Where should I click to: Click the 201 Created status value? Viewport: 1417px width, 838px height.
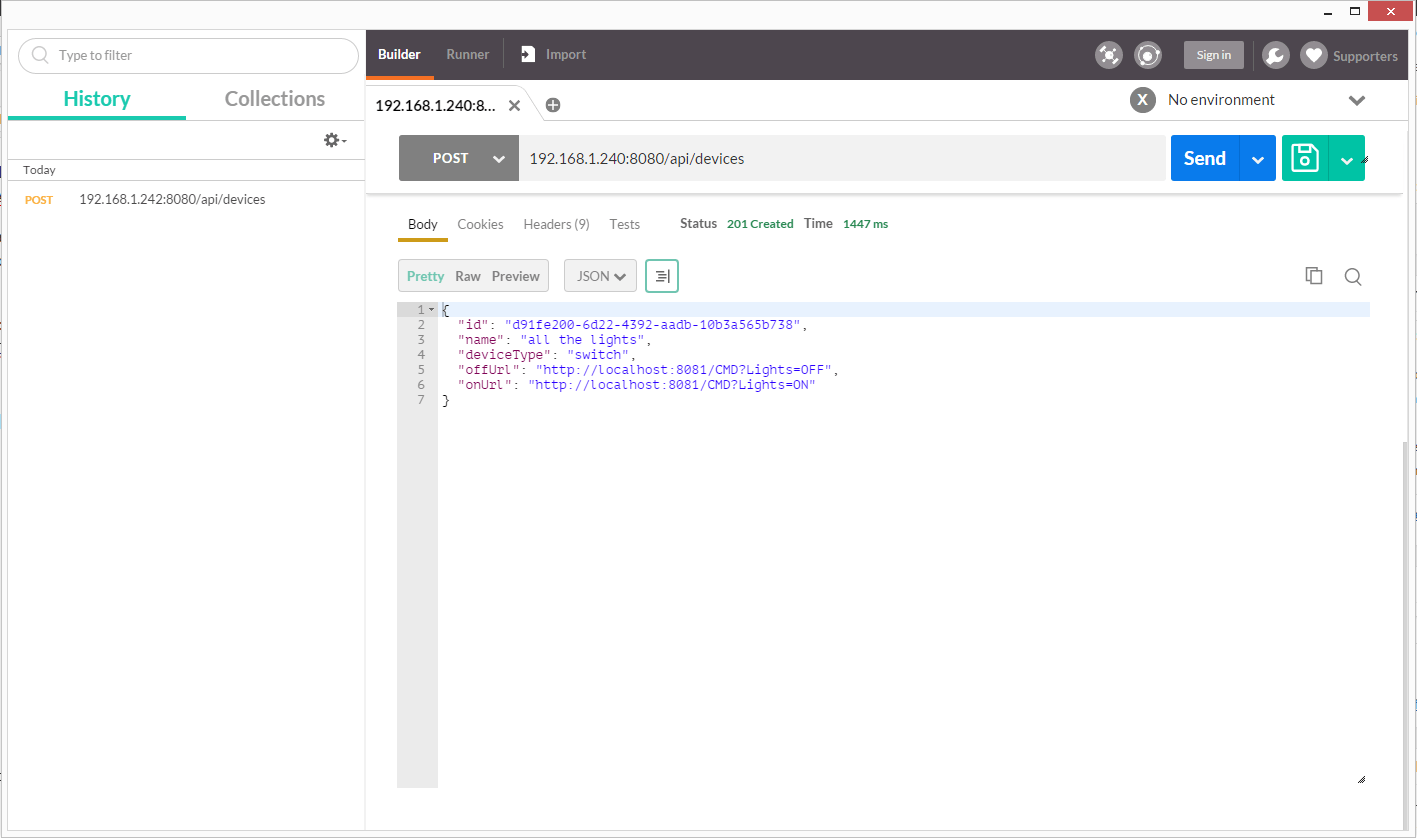pos(760,224)
